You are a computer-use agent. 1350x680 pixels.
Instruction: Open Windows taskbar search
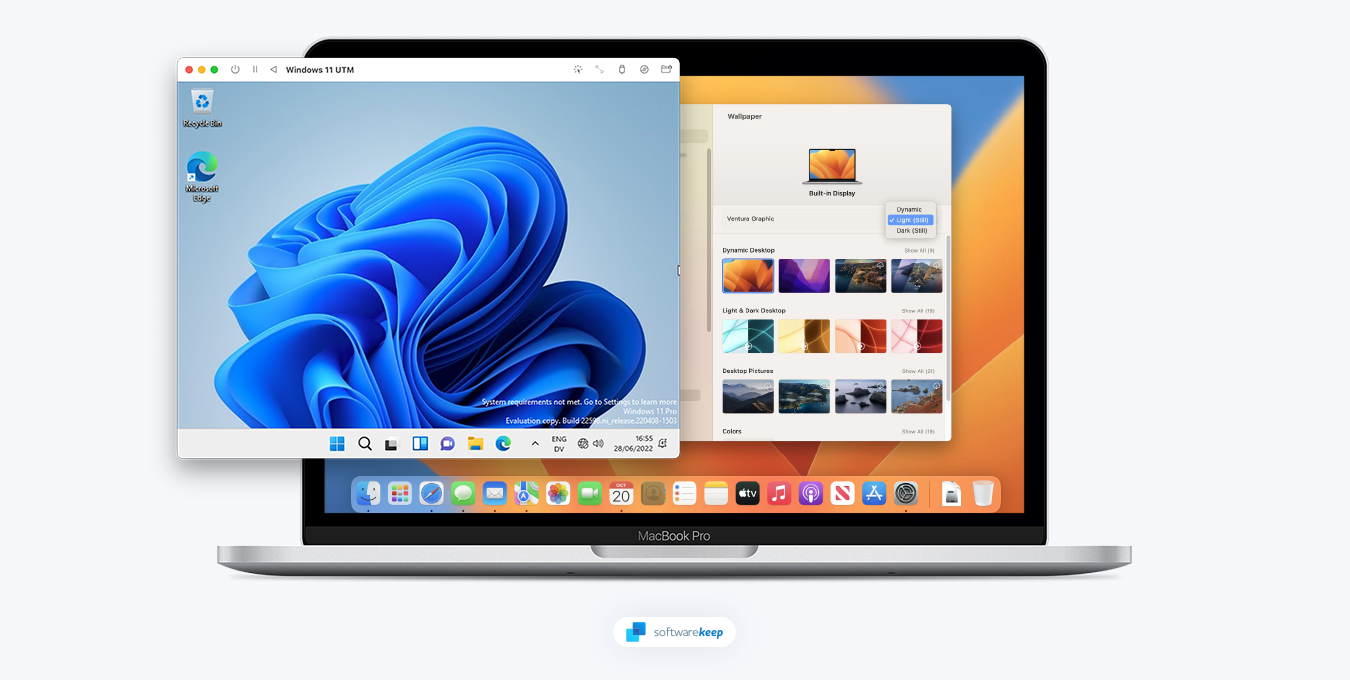[x=365, y=444]
